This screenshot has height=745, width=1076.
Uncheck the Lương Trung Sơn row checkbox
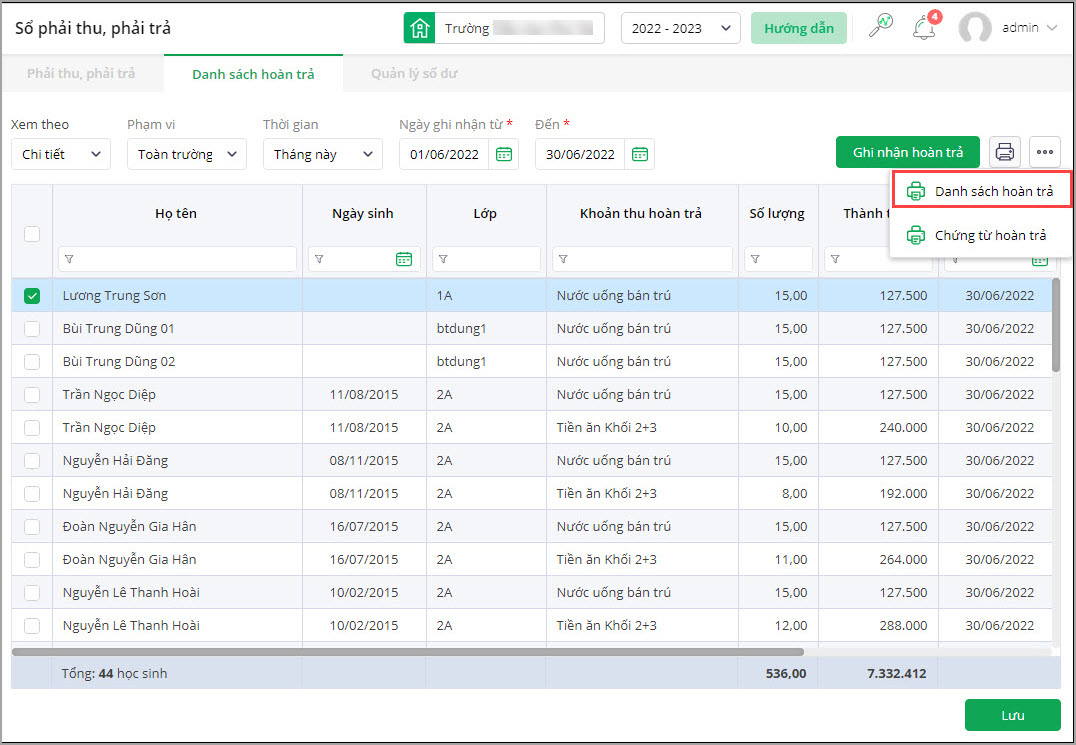tap(32, 295)
